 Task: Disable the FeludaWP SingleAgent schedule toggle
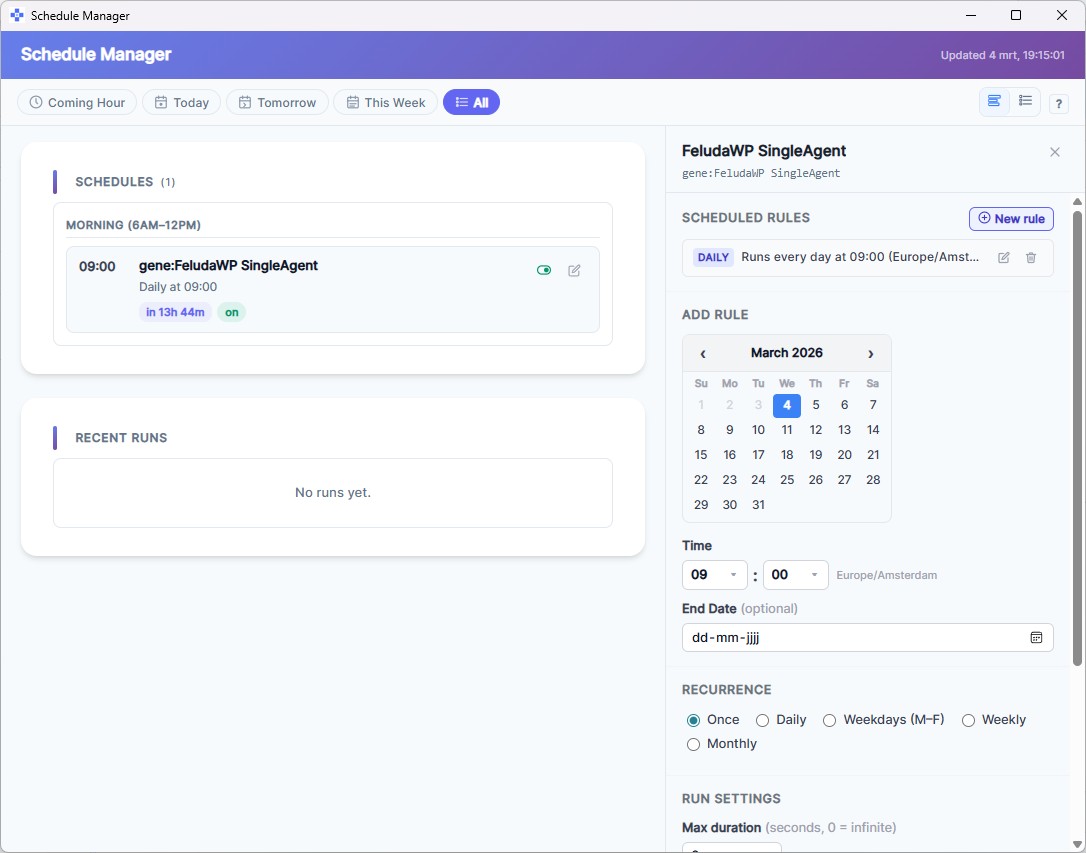544,270
